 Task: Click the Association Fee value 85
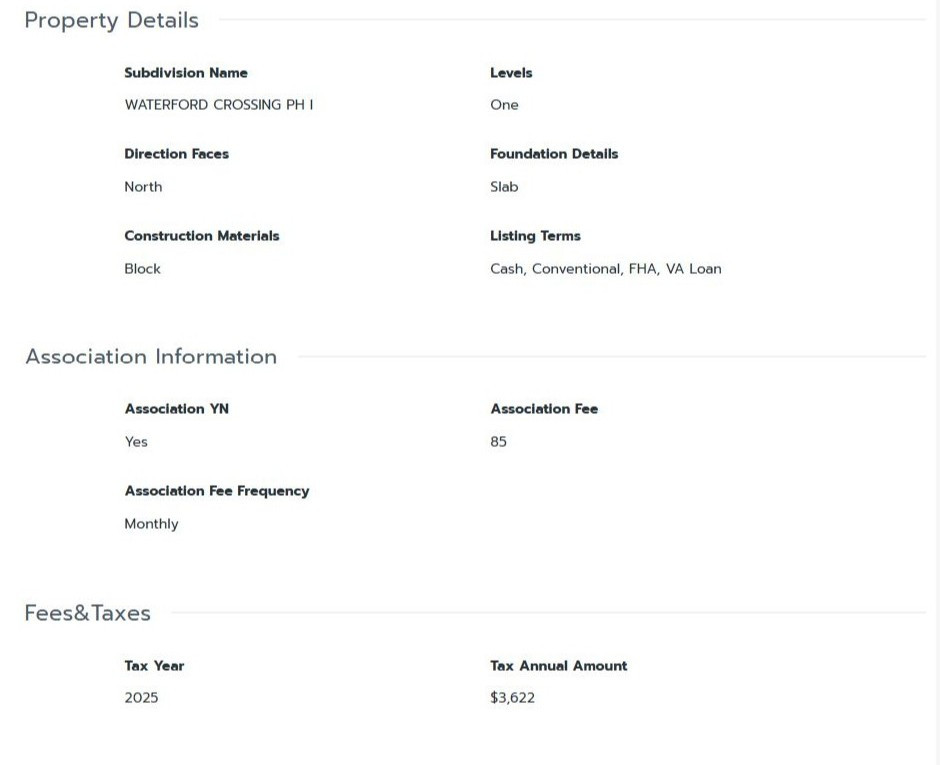(x=499, y=442)
